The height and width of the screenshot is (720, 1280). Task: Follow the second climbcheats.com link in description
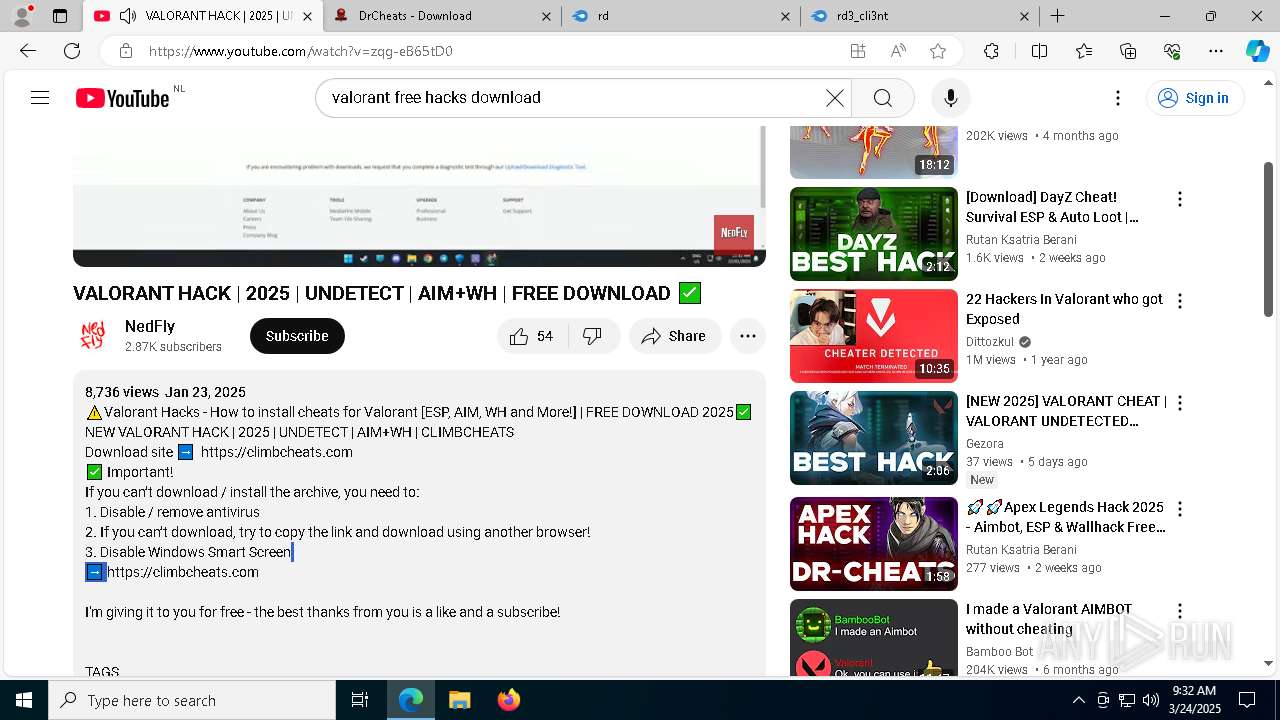183,572
